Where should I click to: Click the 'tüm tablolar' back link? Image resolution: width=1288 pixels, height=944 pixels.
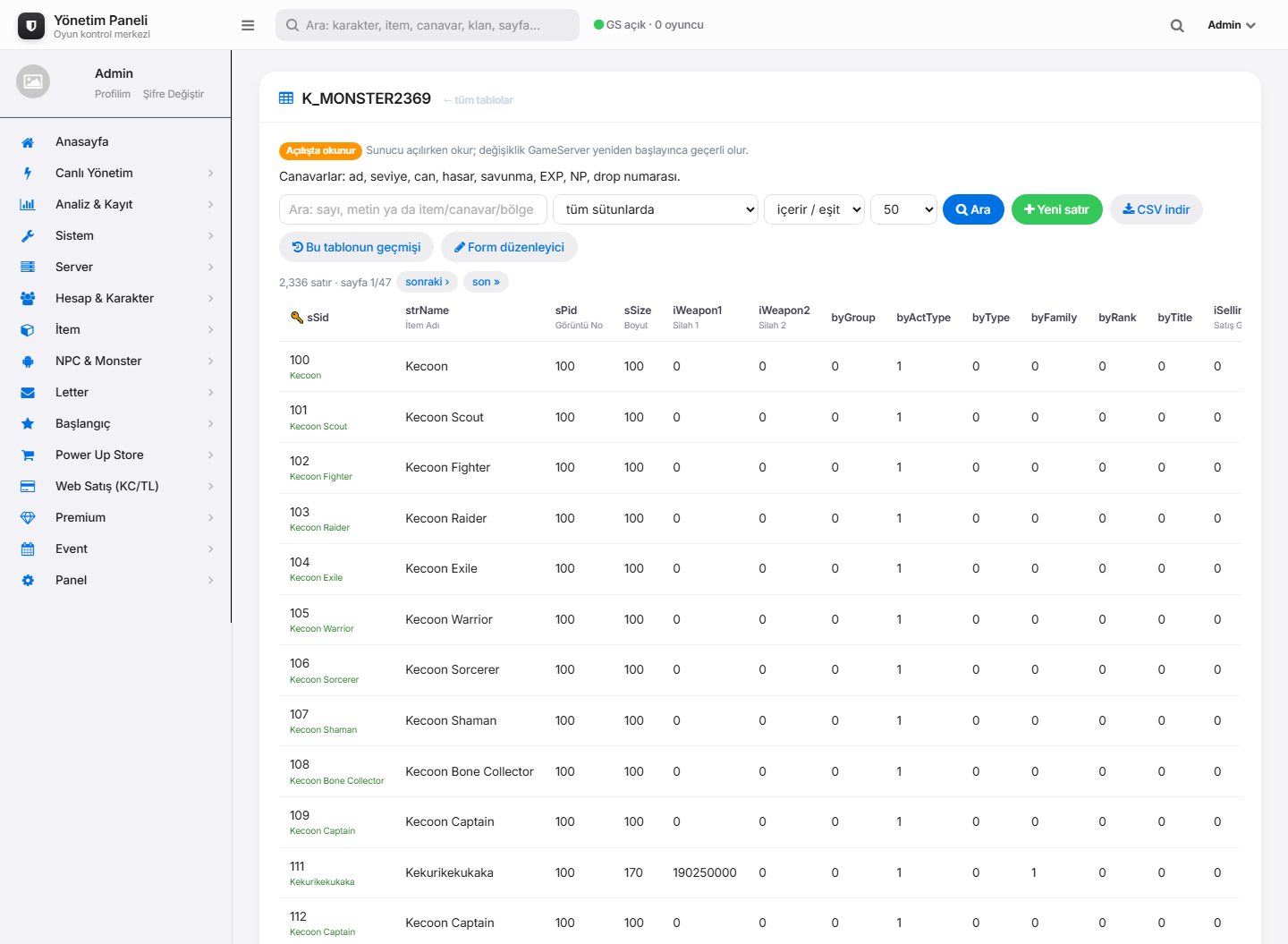pyautogui.click(x=479, y=100)
